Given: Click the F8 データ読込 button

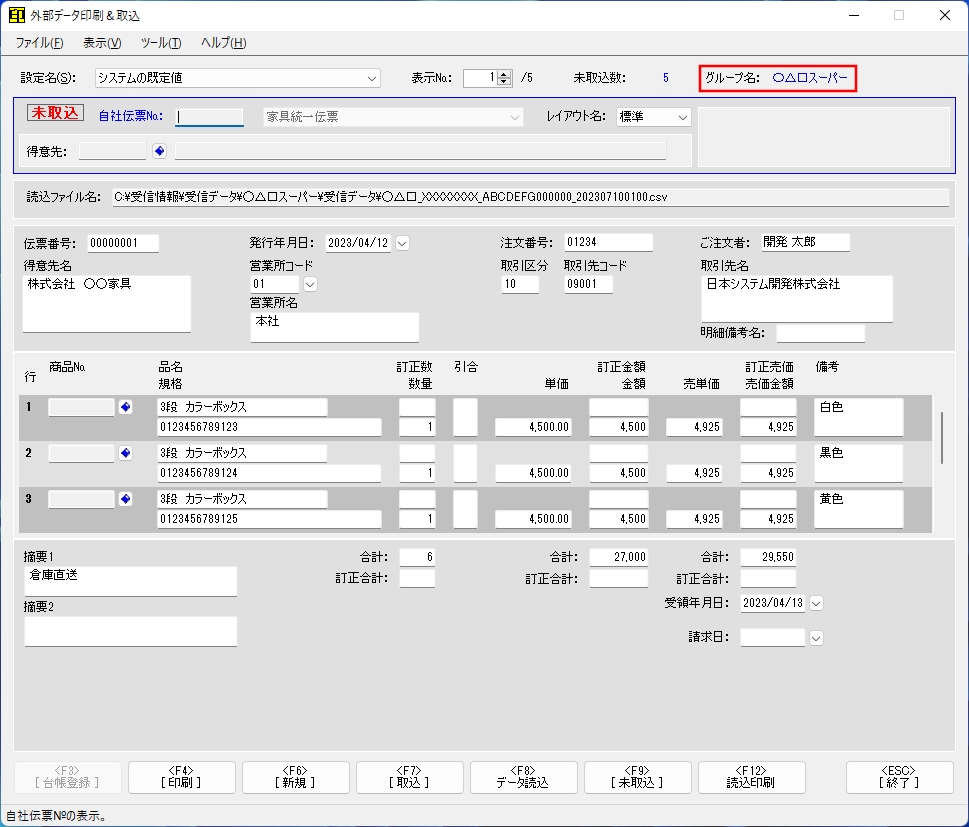Looking at the screenshot, I should [523, 777].
